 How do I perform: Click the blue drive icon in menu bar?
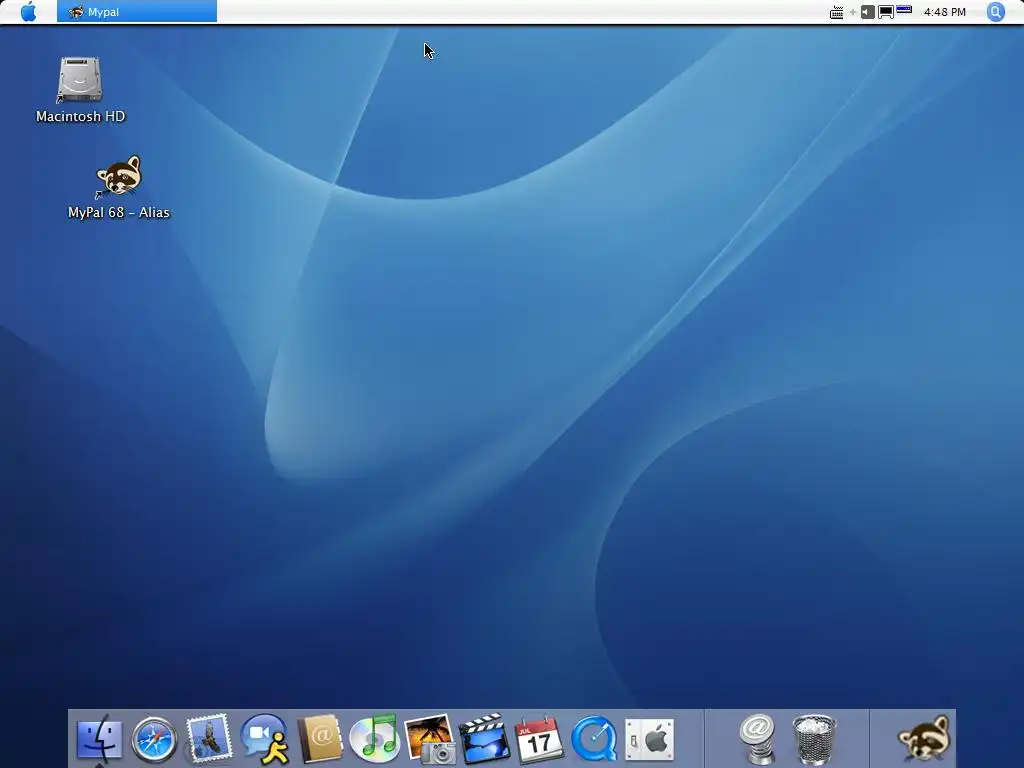coord(904,10)
